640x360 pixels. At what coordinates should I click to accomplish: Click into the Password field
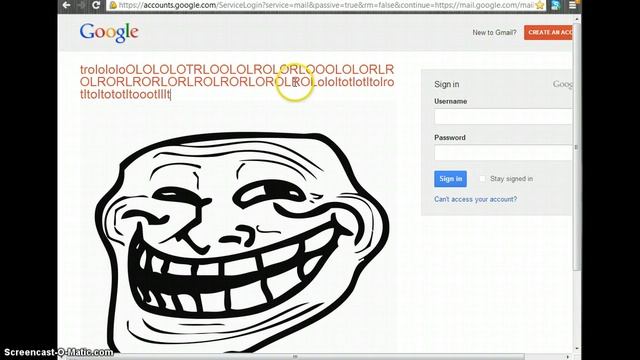503,153
